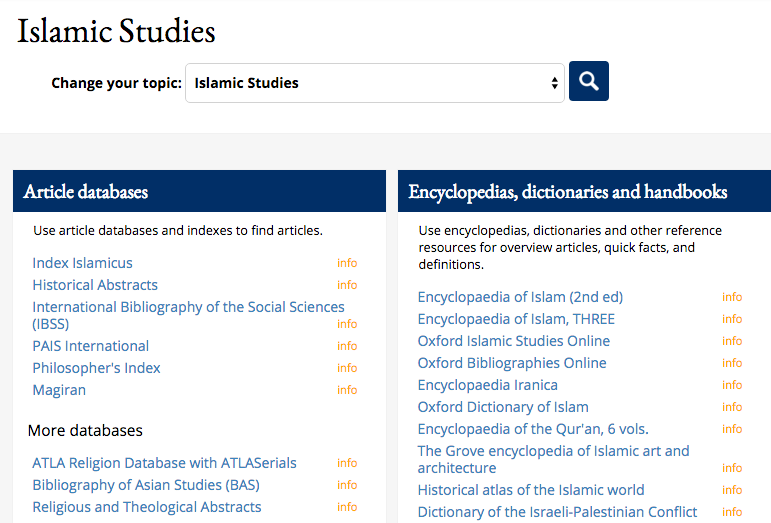Image resolution: width=771 pixels, height=523 pixels.
Task: Show info for Oxford Dictionary of Islam
Action: [732, 407]
